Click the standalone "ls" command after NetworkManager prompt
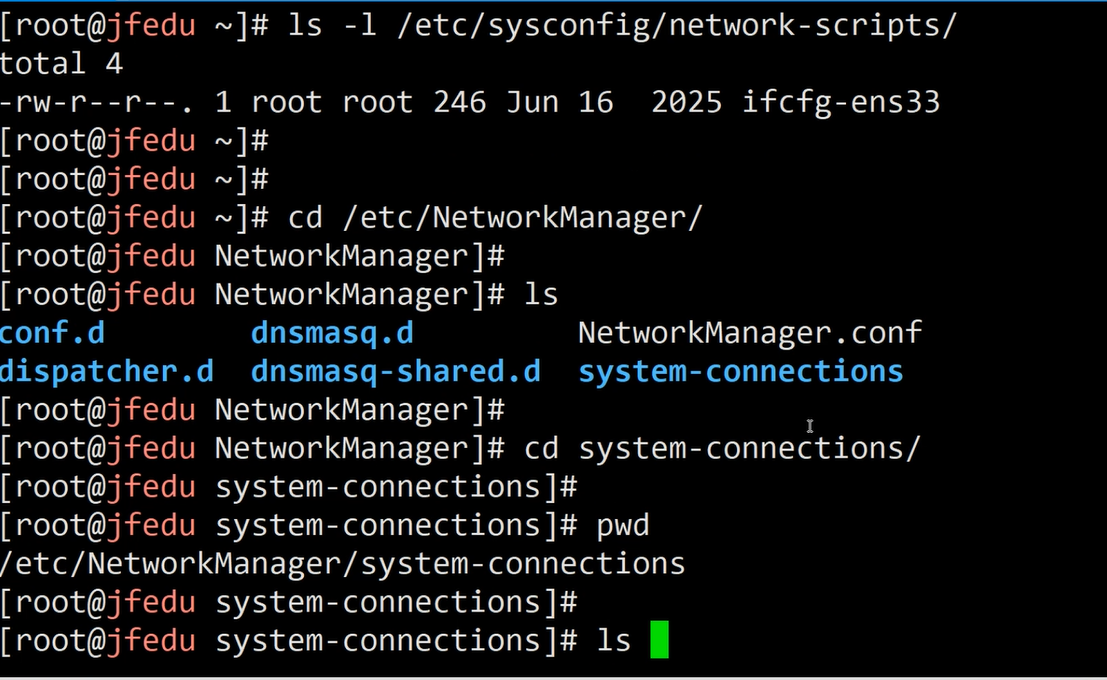Screen dimensions: 1107x680 pos(541,295)
